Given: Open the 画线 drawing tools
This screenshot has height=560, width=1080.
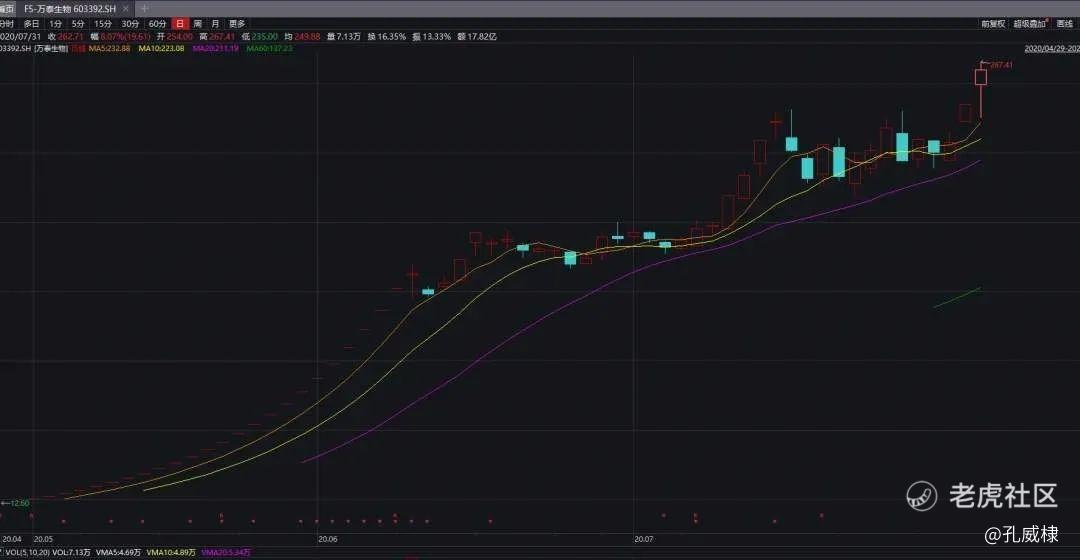Looking at the screenshot, I should (x=1065, y=24).
